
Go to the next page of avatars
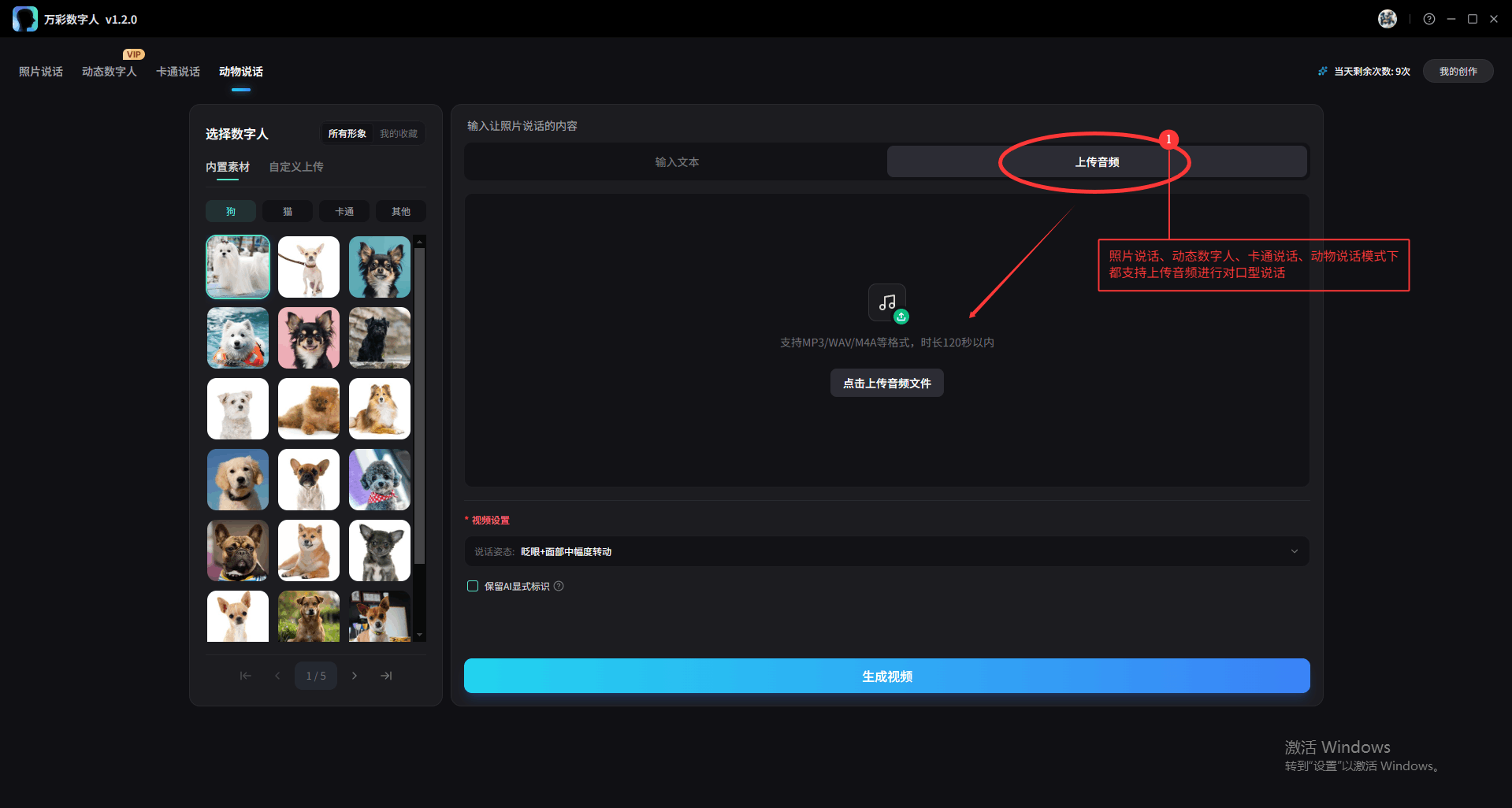click(355, 676)
